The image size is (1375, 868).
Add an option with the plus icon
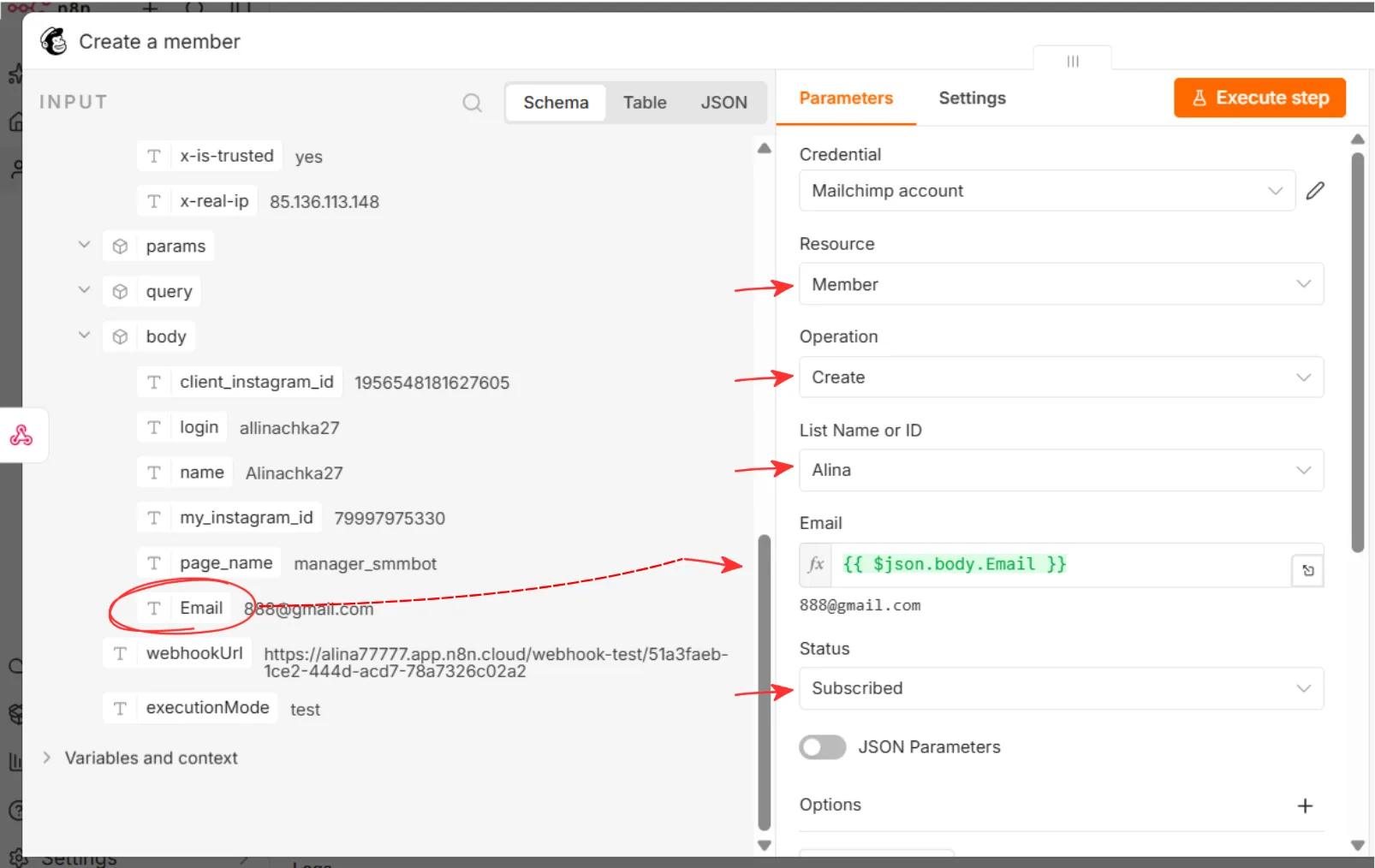coord(1305,806)
